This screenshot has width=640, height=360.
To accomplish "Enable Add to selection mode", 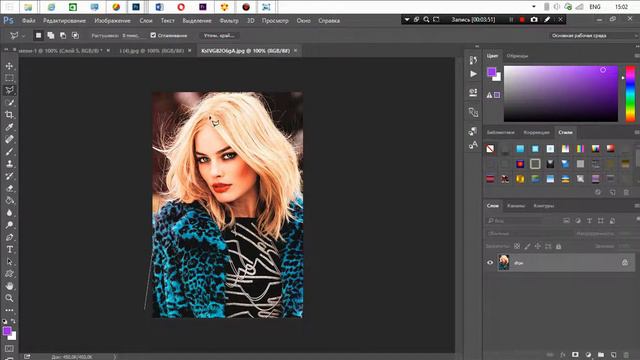I will [51, 36].
